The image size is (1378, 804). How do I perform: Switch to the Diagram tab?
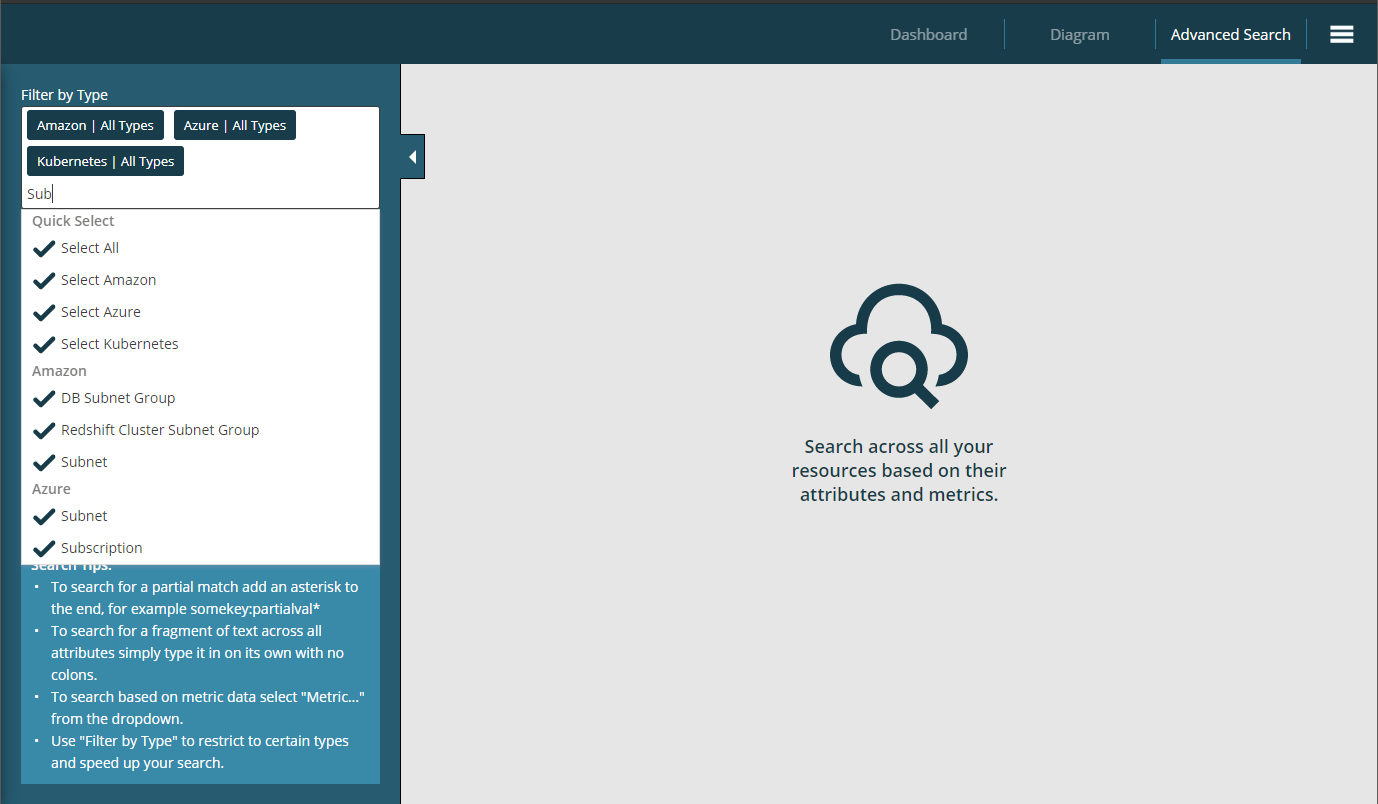pos(1079,34)
